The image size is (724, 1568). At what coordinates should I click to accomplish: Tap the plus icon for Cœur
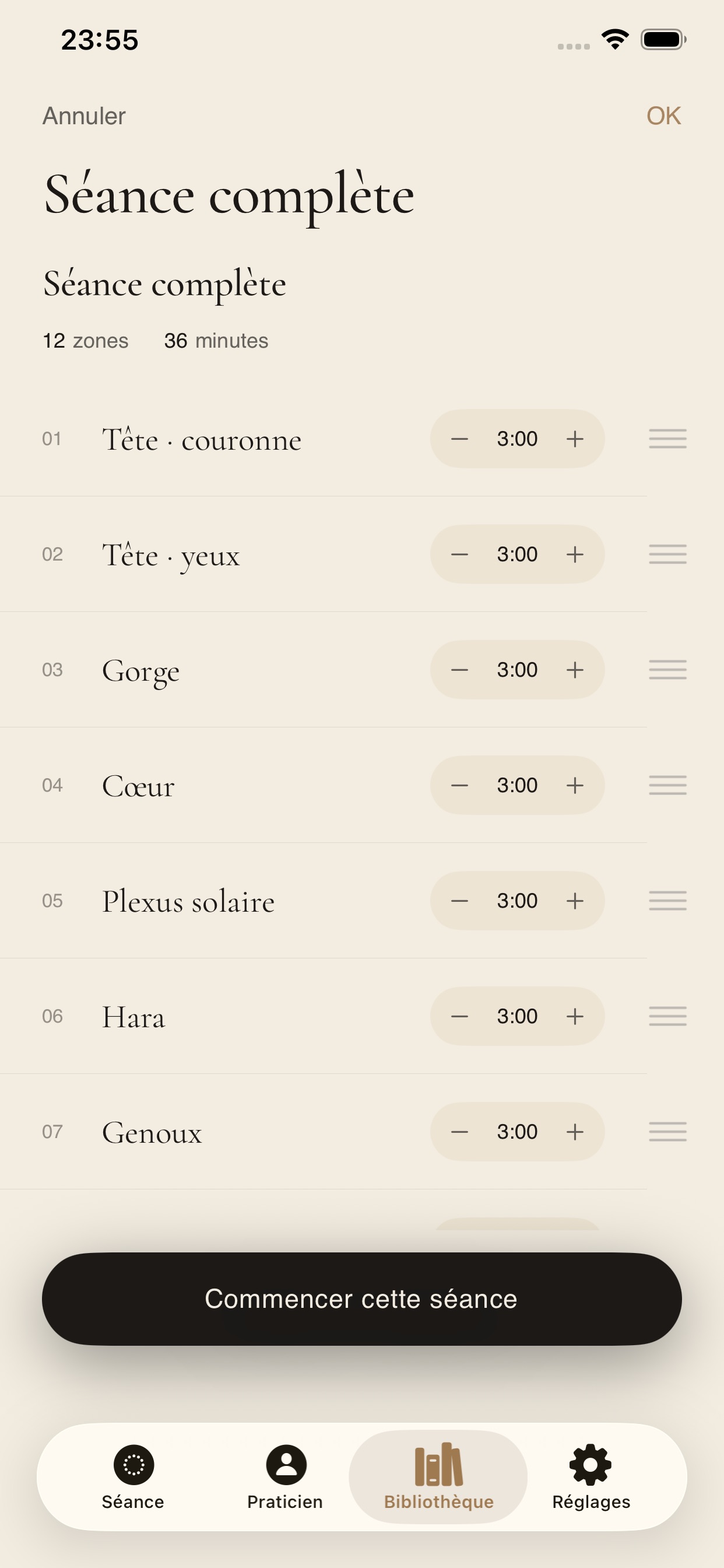click(575, 785)
